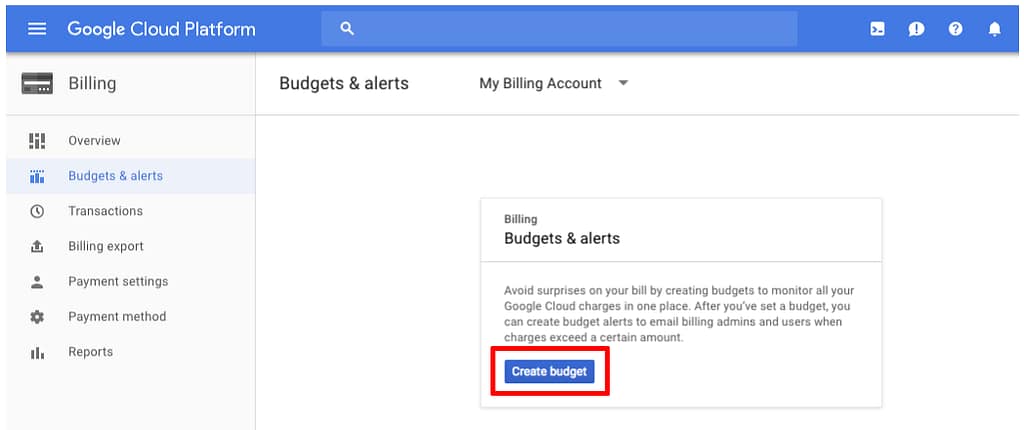Click the Billing export upload icon
Screen dimensions: 1024x430
pos(37,246)
